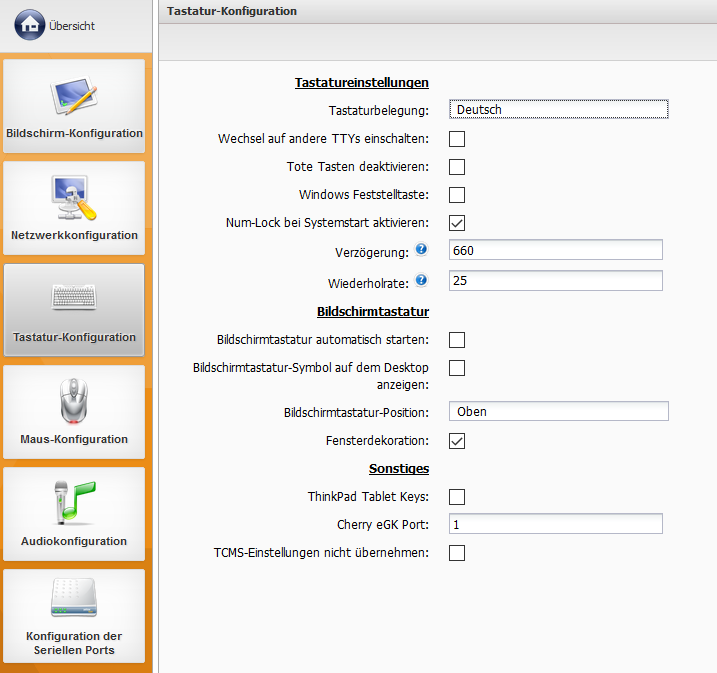Click the Wiederholrate field with 25
The height and width of the screenshot is (673, 717).
pos(555,281)
